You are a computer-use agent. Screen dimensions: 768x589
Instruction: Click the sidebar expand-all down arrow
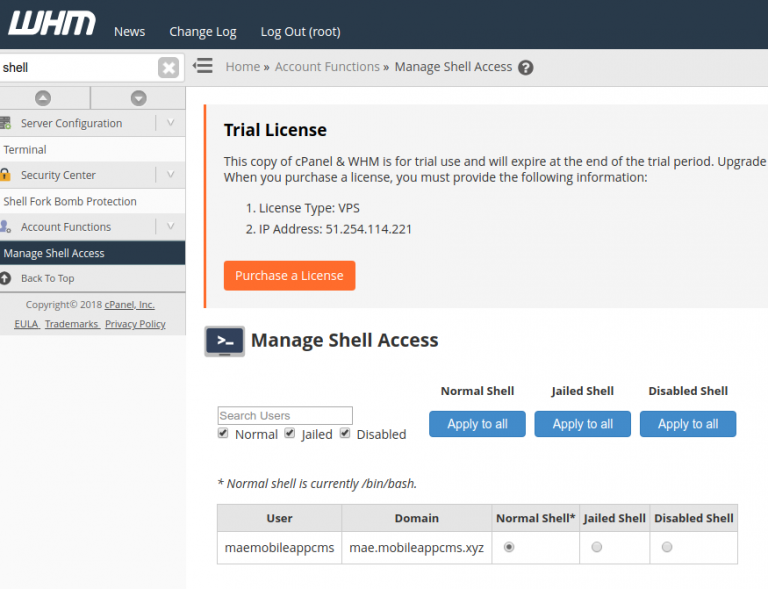[x=138, y=98]
